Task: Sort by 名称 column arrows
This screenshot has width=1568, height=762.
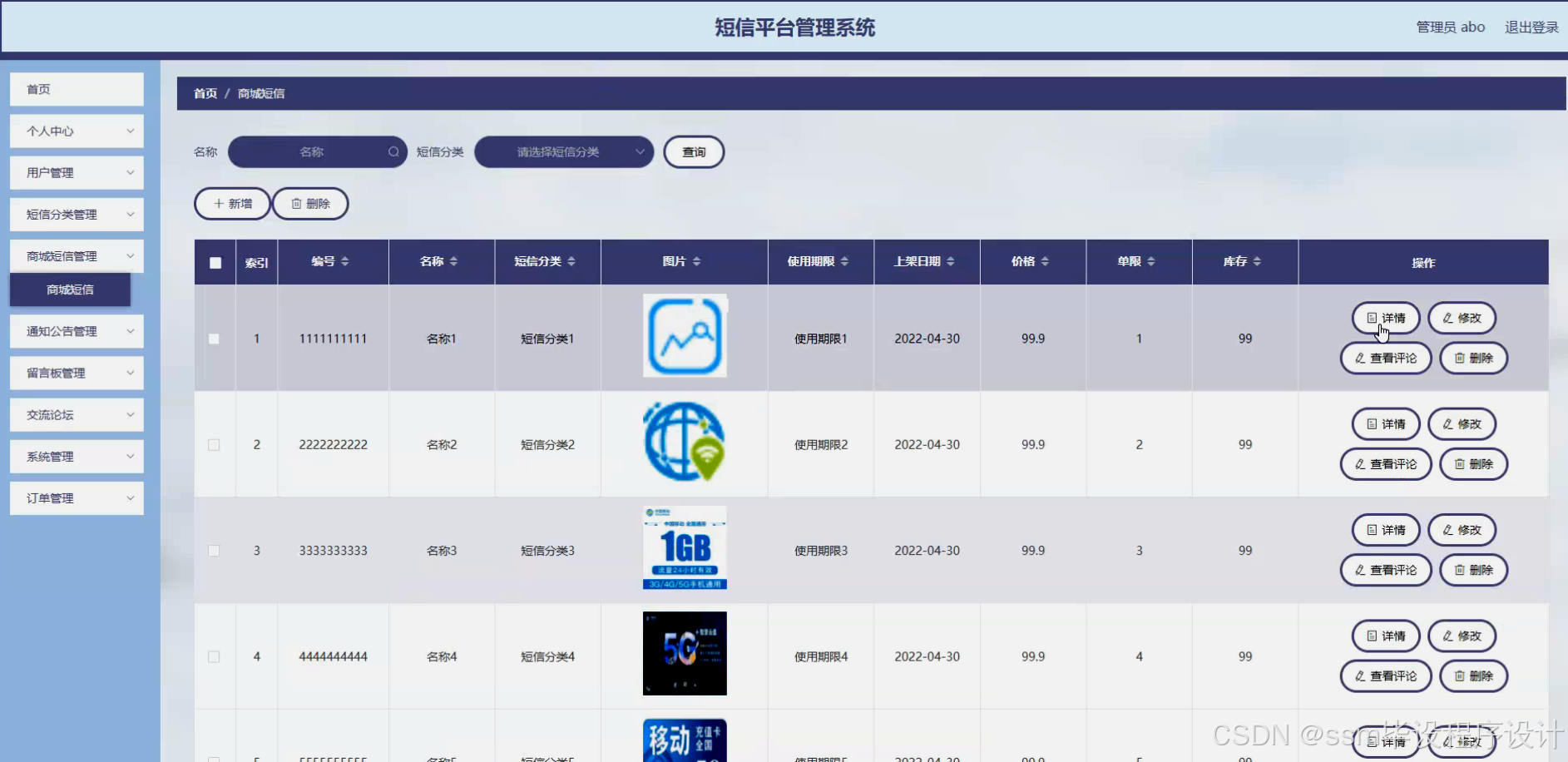Action: pyautogui.click(x=453, y=261)
